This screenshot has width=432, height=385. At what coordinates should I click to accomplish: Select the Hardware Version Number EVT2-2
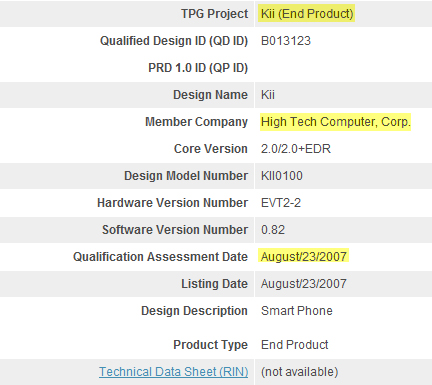click(x=281, y=203)
